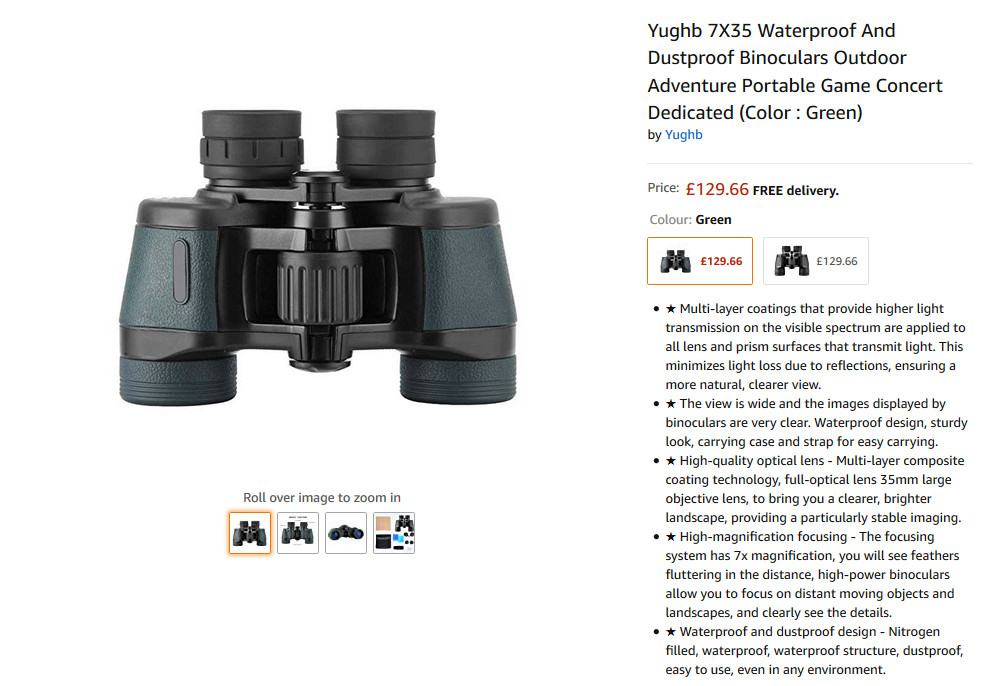This screenshot has width=988, height=686.
Task: View the accessories and case thumbnail
Action: click(x=394, y=533)
